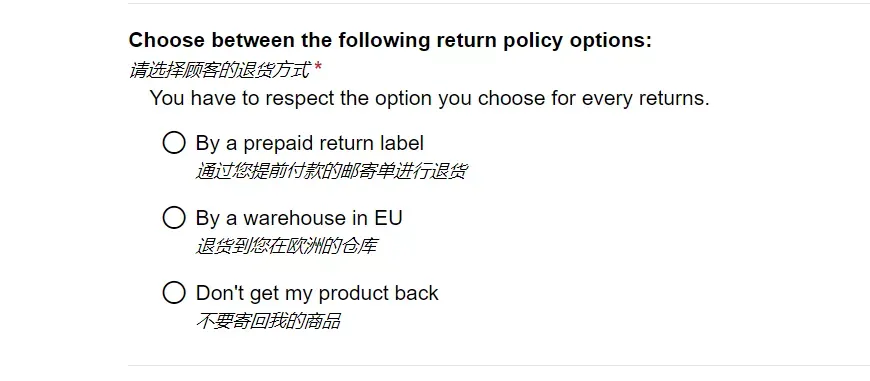Choose the warehouse in EU radio circle
870x381 pixels.
(x=174, y=217)
